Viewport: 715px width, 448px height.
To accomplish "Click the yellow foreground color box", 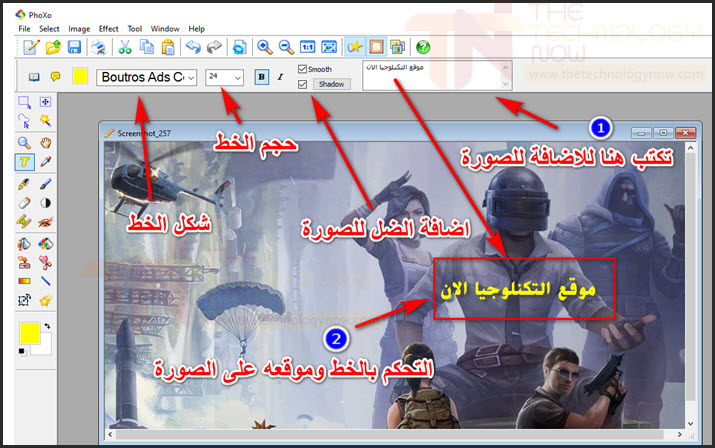I will point(30,333).
